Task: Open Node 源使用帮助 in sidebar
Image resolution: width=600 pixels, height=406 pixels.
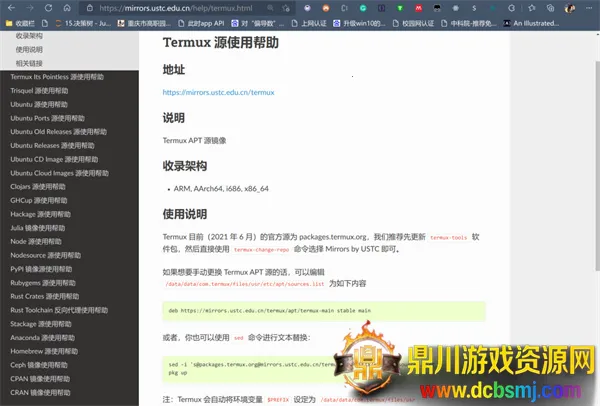Action: point(36,241)
